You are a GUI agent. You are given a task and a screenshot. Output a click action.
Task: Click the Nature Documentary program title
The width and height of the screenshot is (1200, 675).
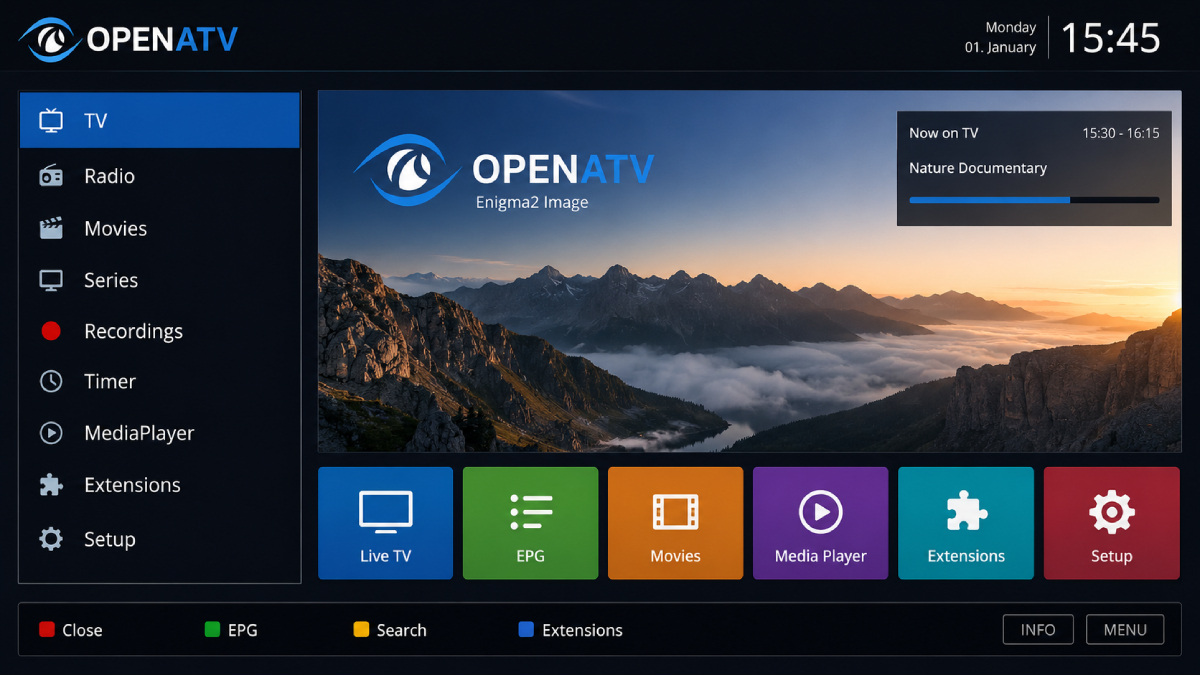[978, 168]
